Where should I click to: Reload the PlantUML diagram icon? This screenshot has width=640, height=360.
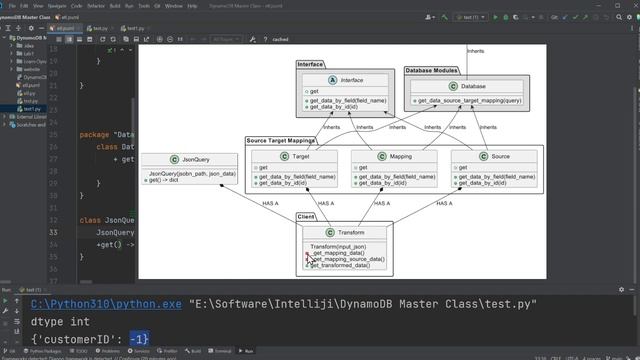point(102,39)
